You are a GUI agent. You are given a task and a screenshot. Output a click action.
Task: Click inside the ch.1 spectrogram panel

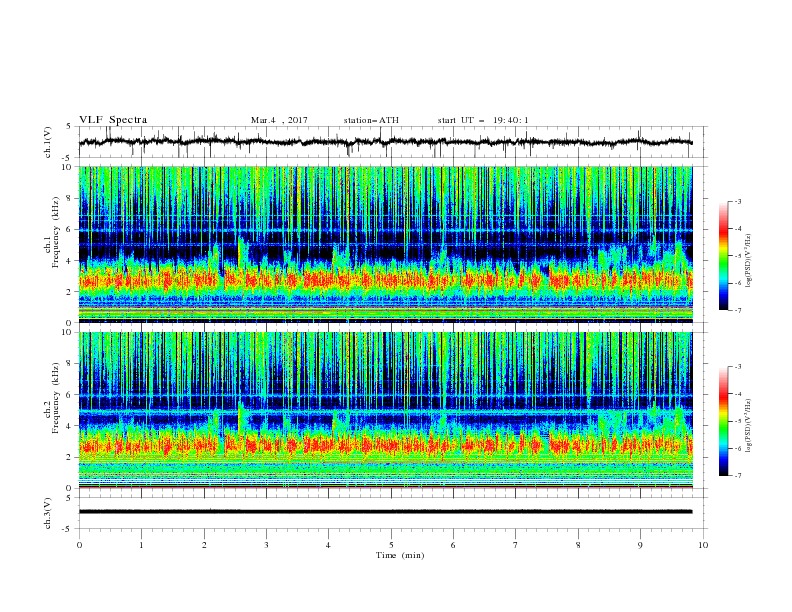385,244
